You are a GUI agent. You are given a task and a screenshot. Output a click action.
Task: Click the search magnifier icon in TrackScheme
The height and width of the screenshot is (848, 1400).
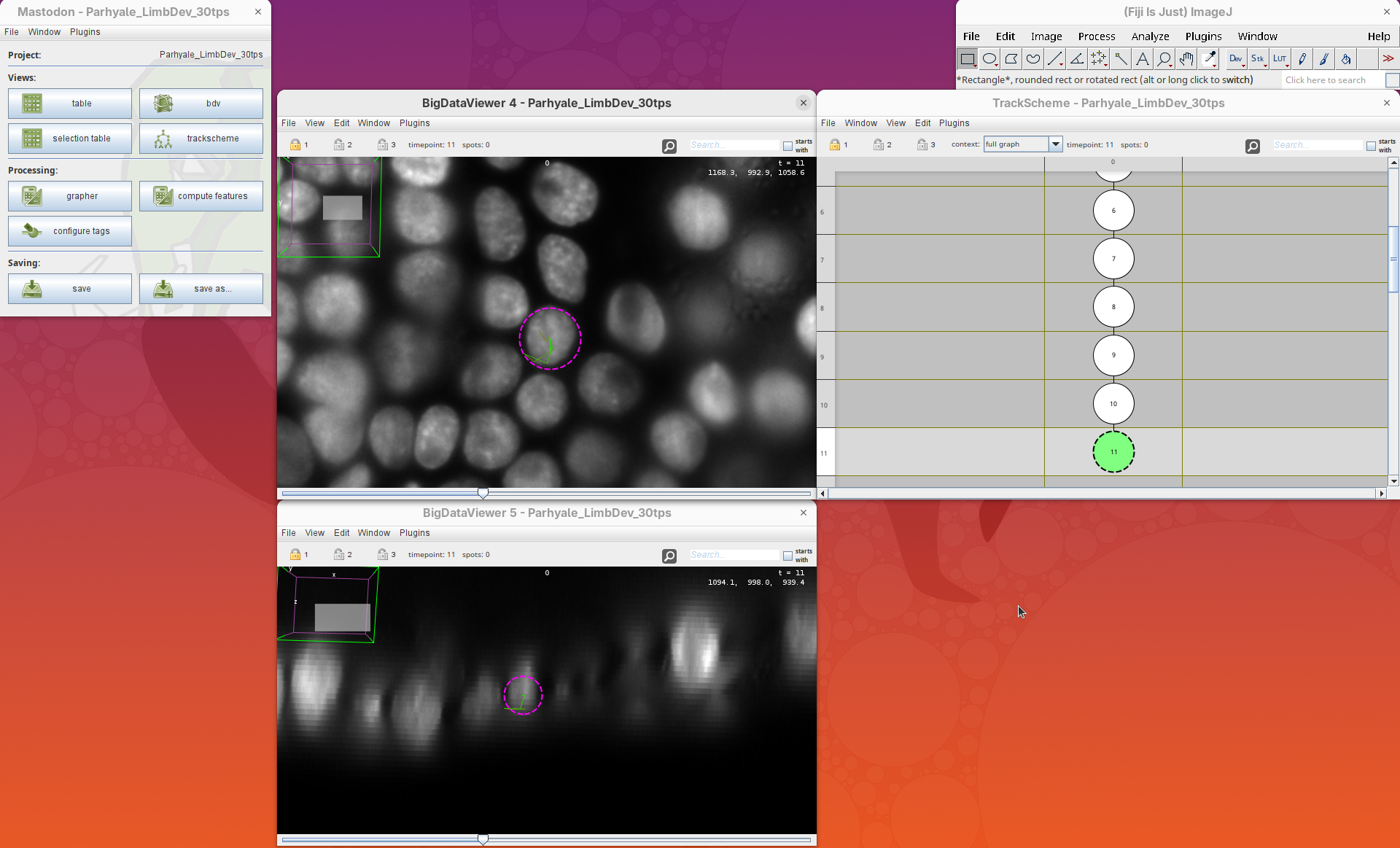[1252, 146]
